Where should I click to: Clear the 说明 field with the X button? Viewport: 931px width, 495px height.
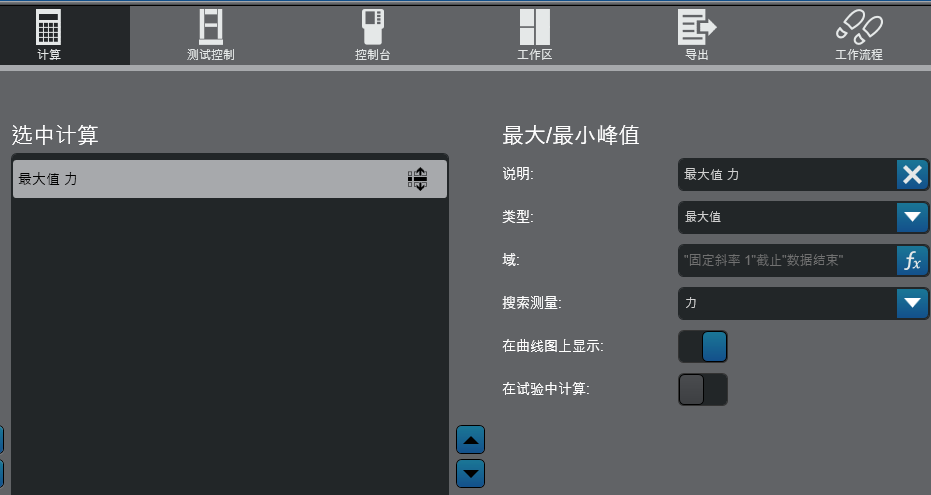pos(912,174)
